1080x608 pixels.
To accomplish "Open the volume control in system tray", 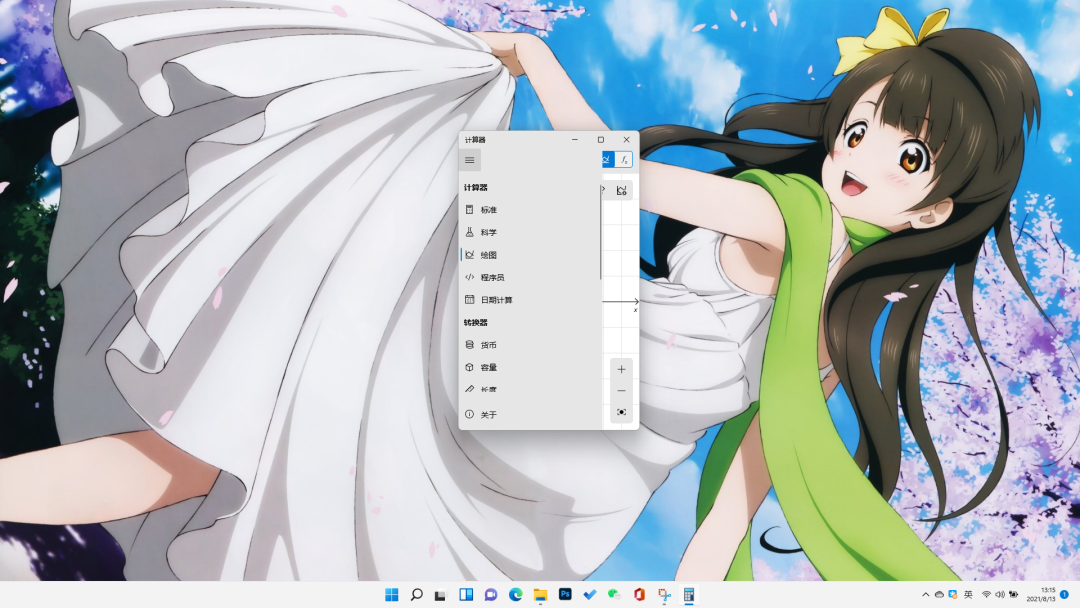I will tap(1000, 595).
